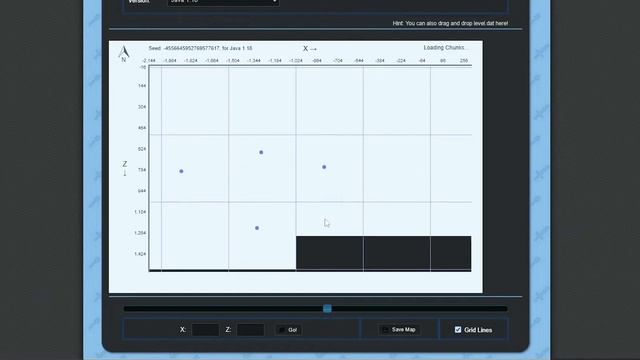Screen dimensions: 640x360
Task: Focus the X coordinate input field
Action: tap(205, 330)
